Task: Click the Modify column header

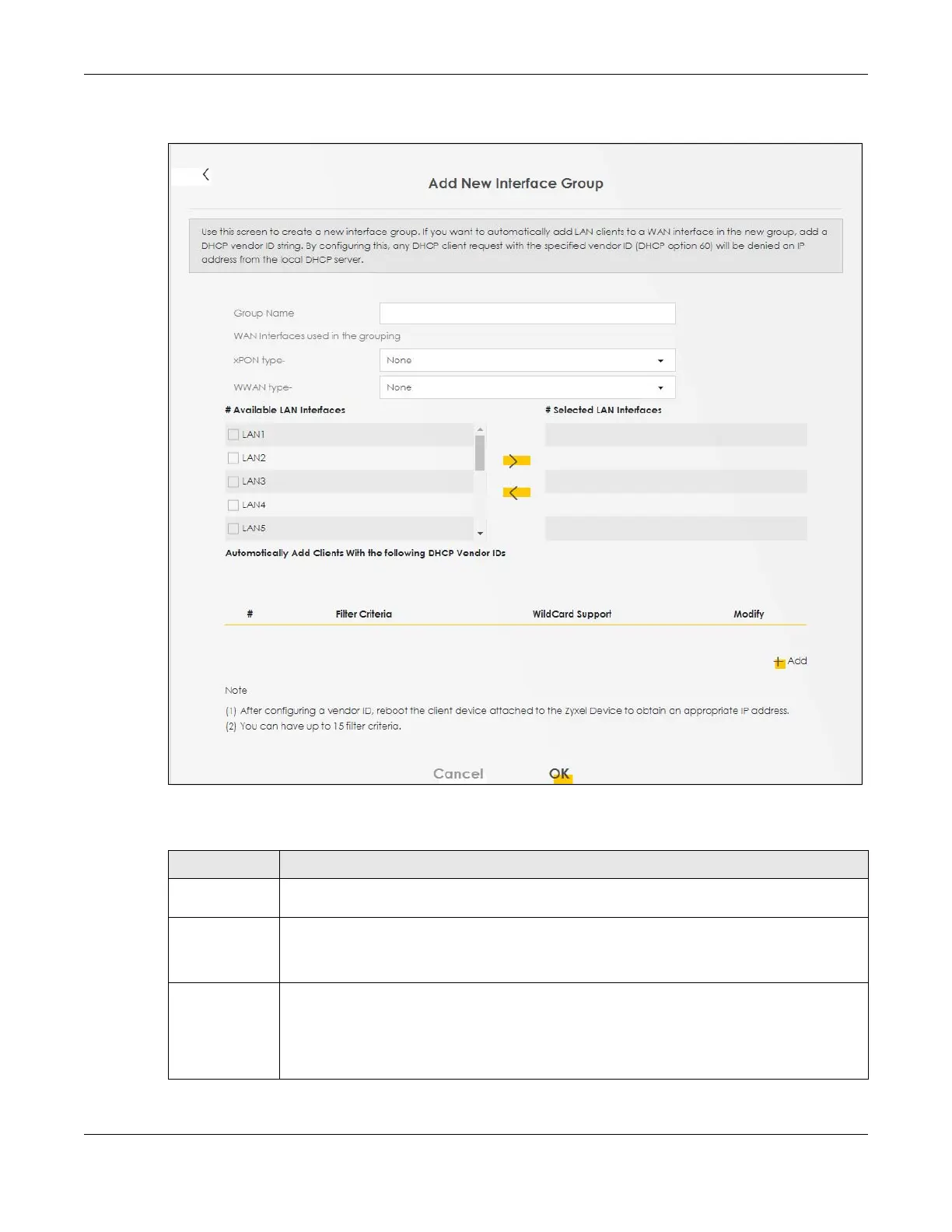Action: pos(748,614)
